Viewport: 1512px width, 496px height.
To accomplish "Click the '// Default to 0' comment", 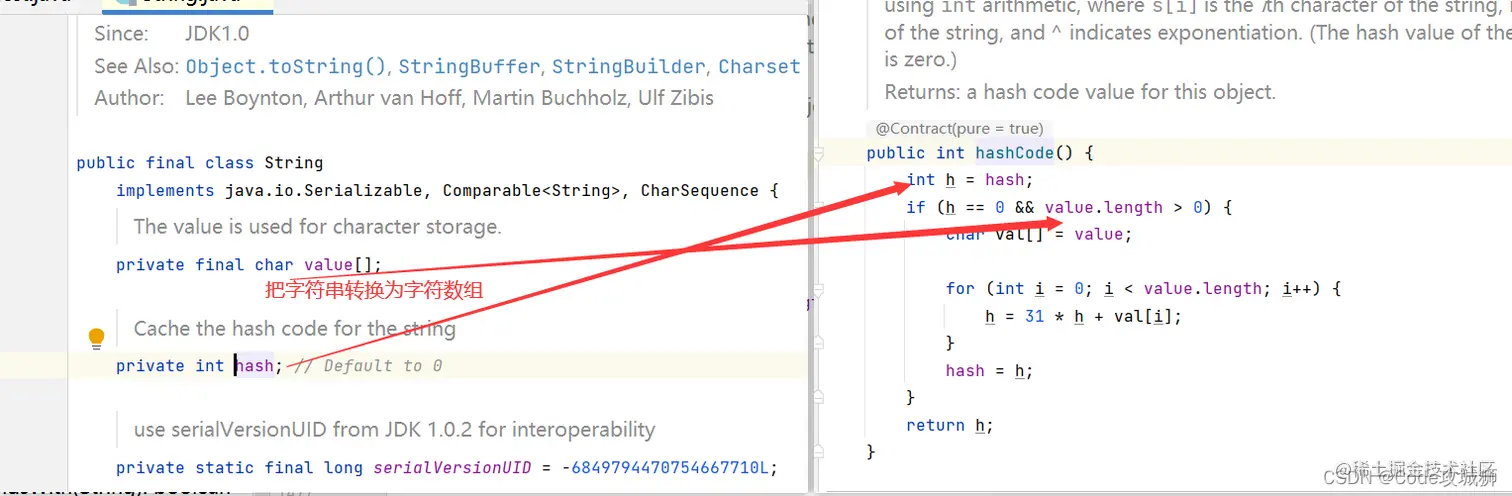I will [368, 366].
